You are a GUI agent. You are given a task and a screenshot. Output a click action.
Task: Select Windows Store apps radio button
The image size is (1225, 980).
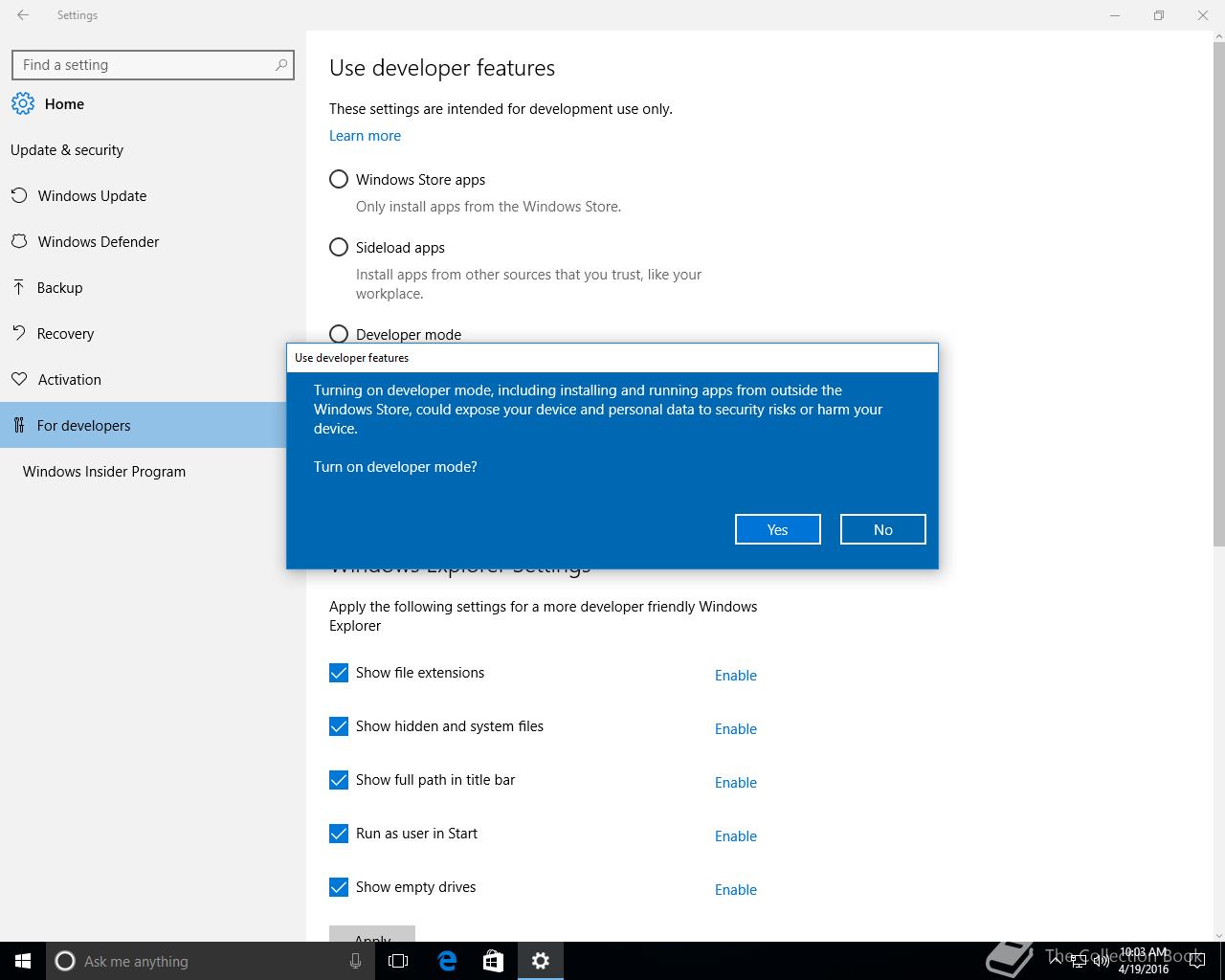point(339,179)
